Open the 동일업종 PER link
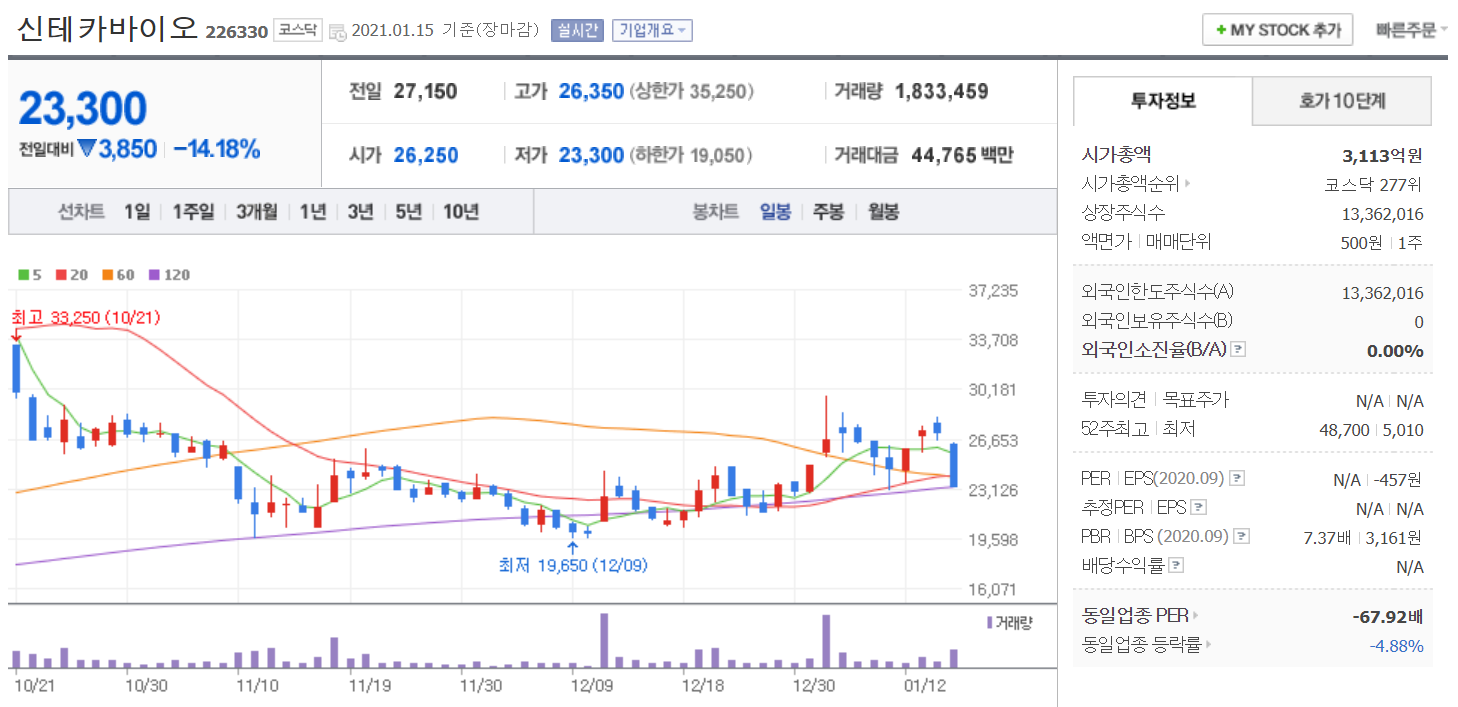 [x=1139, y=615]
